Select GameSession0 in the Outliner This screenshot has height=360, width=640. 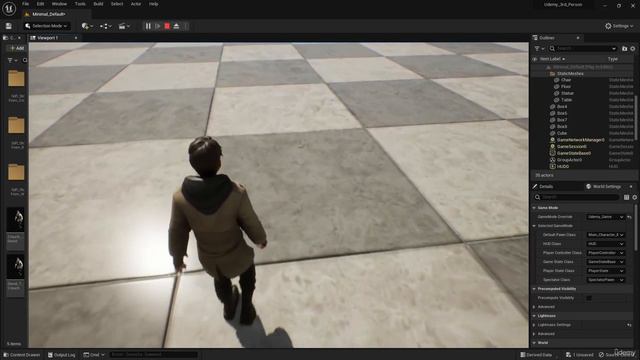(x=571, y=147)
